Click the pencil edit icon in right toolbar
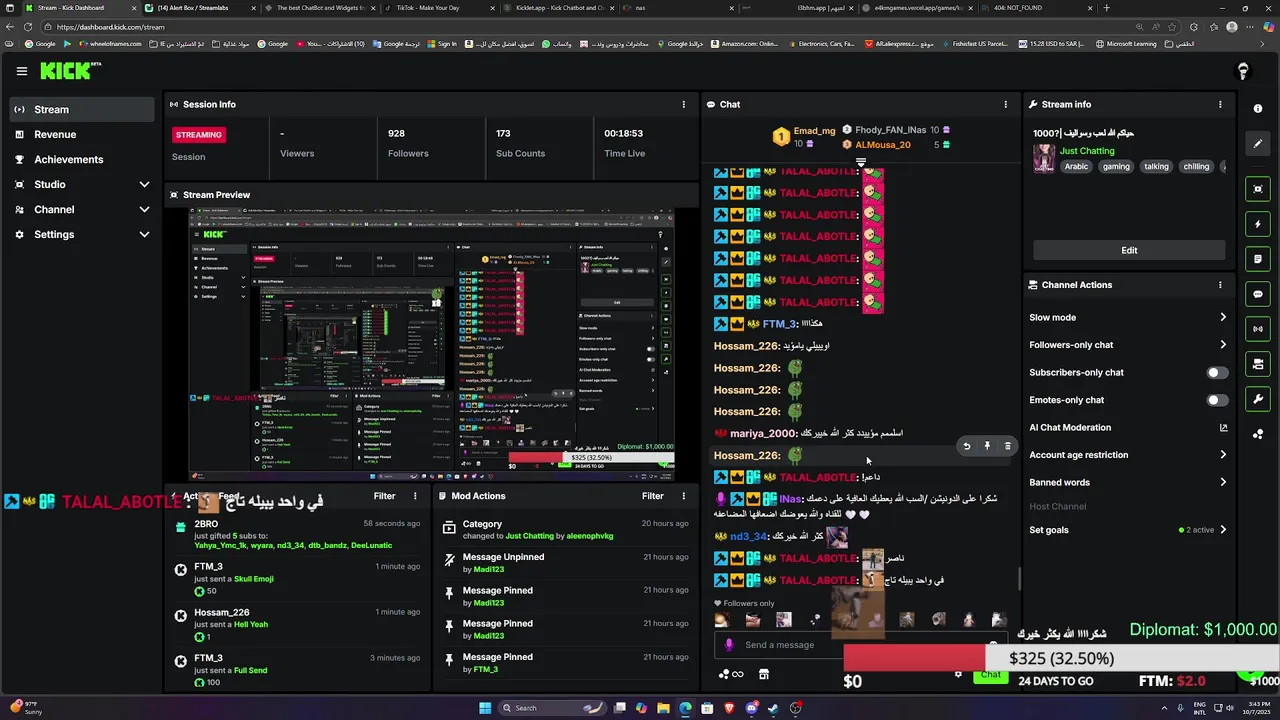1280x720 pixels. coord(1258,143)
